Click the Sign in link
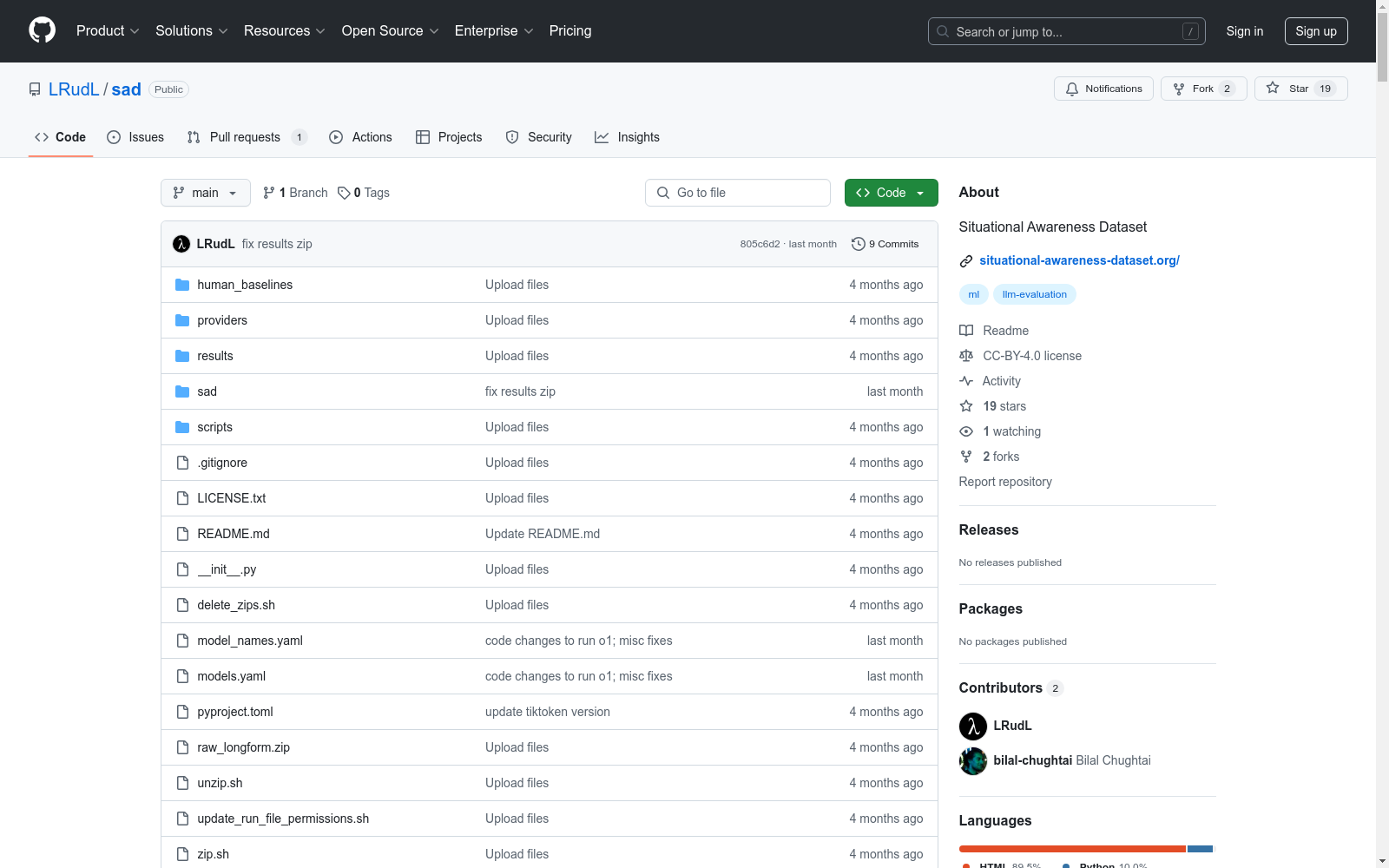 tap(1245, 31)
